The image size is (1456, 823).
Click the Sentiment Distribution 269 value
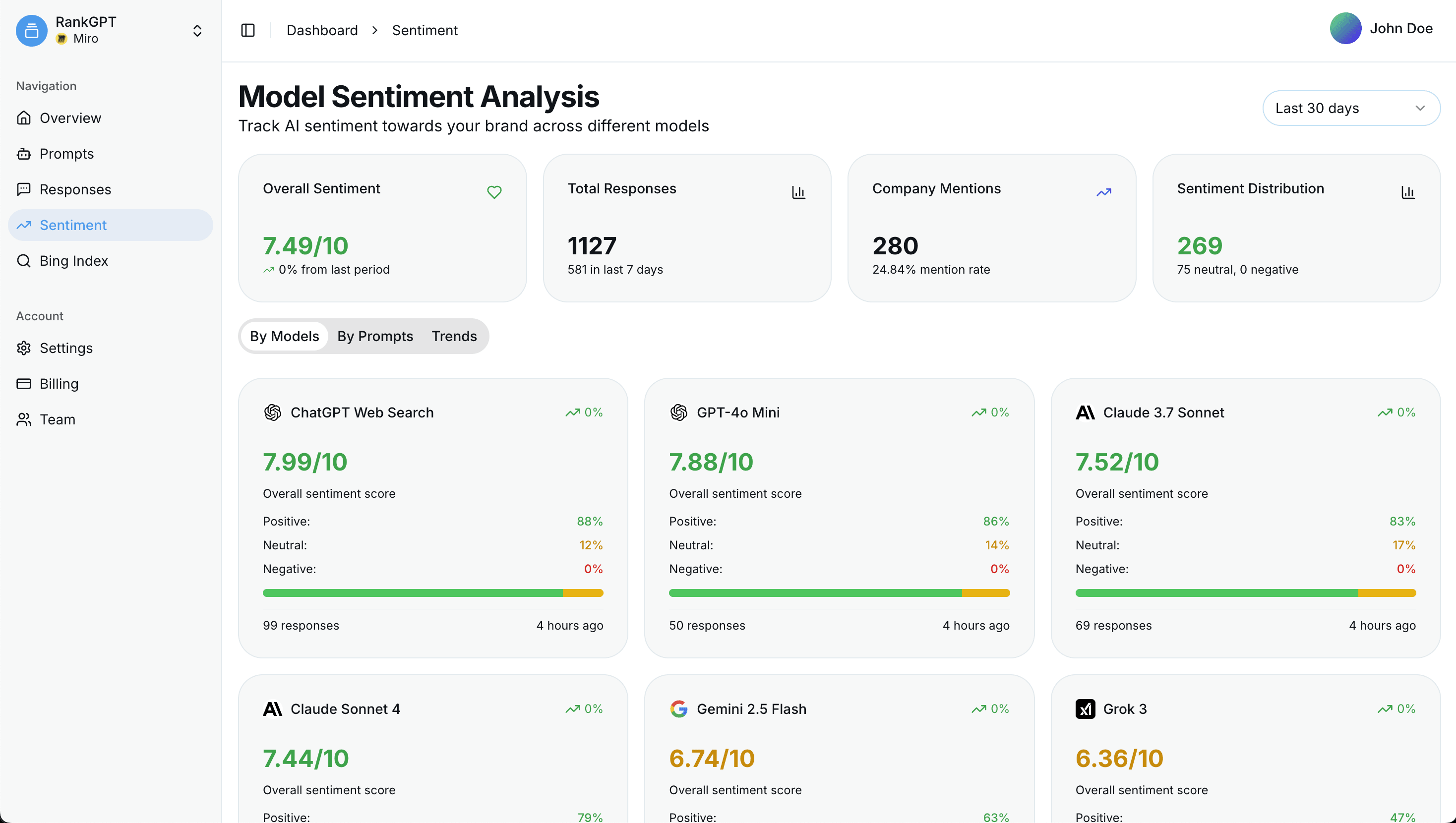[1200, 246]
